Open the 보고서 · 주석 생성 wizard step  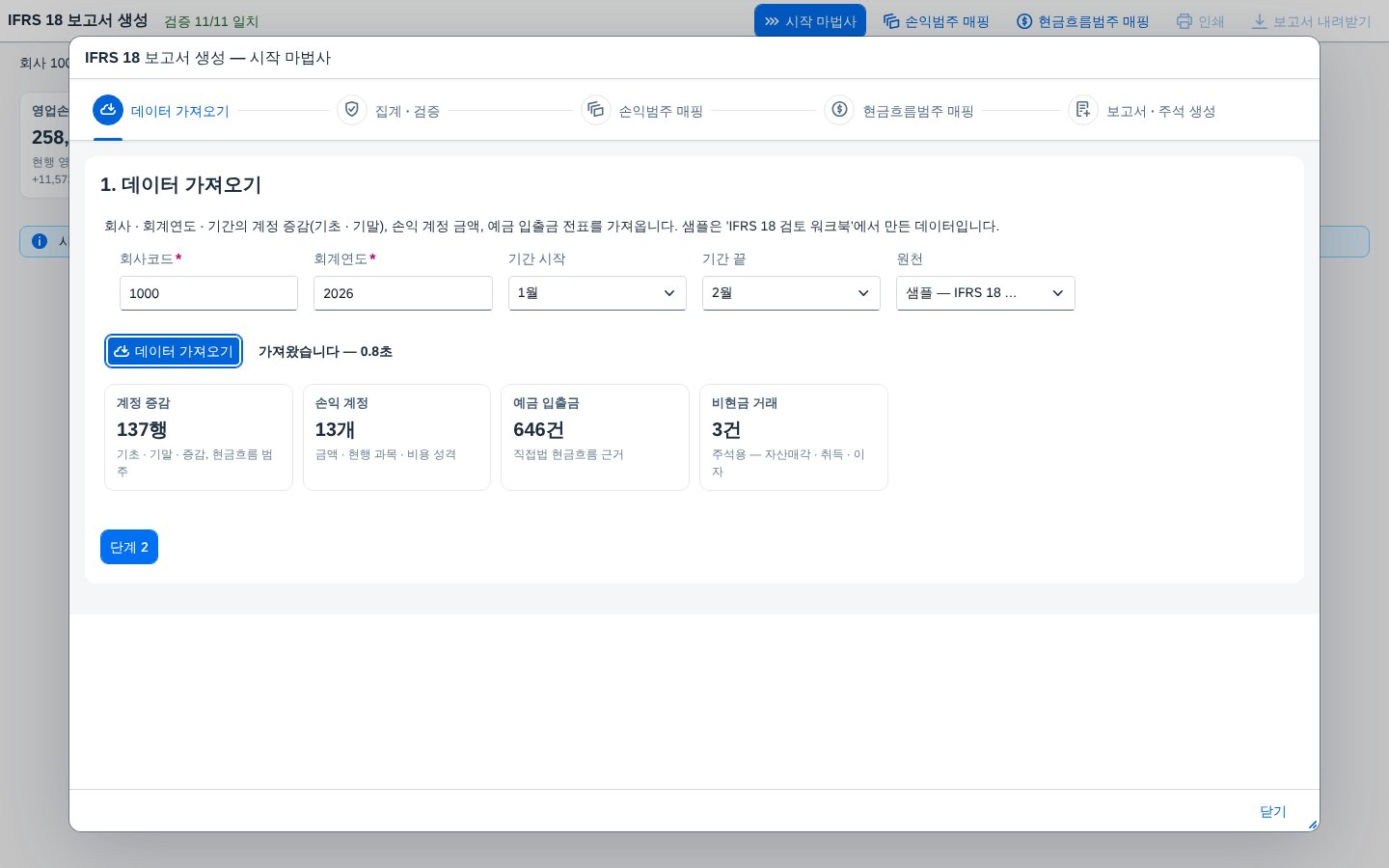1142,111
